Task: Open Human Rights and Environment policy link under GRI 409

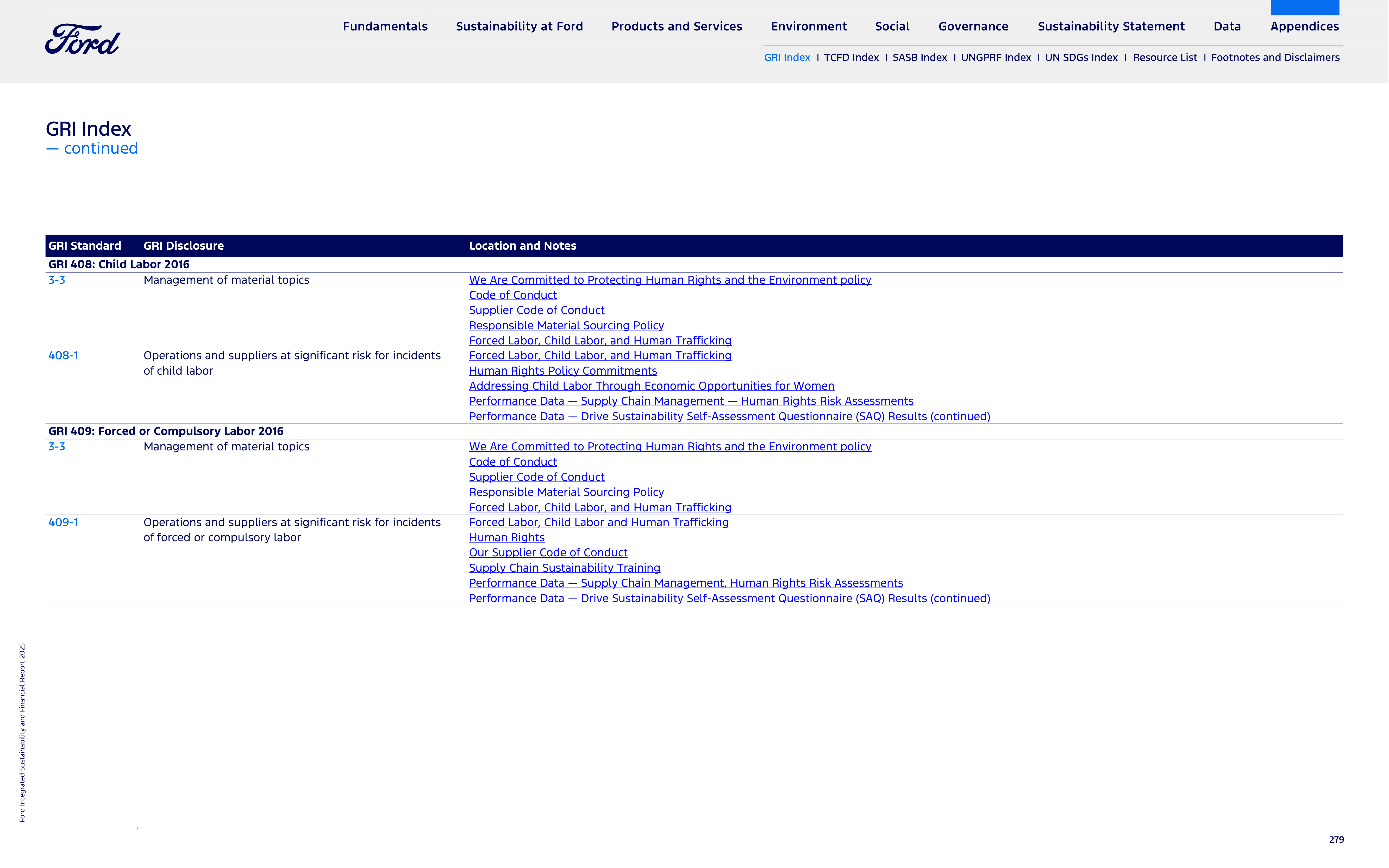Action: 670,447
